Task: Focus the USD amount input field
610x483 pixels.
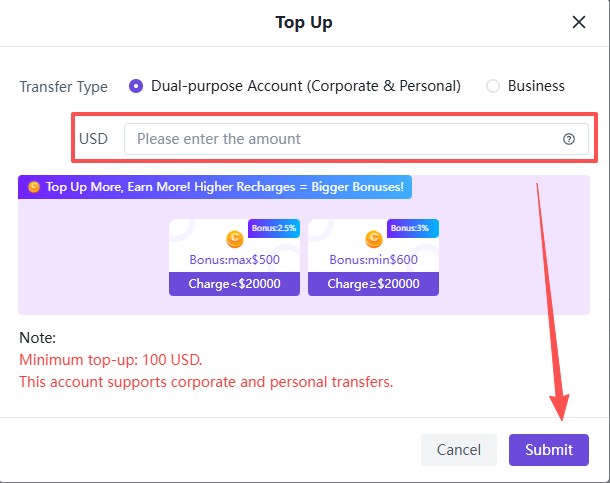Action: 356,139
